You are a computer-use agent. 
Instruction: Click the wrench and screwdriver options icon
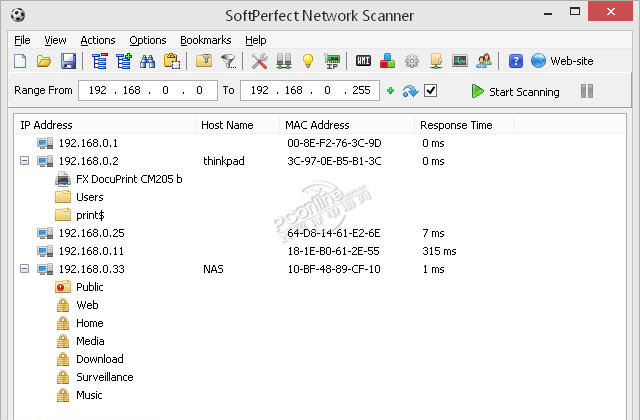pyautogui.click(x=260, y=61)
